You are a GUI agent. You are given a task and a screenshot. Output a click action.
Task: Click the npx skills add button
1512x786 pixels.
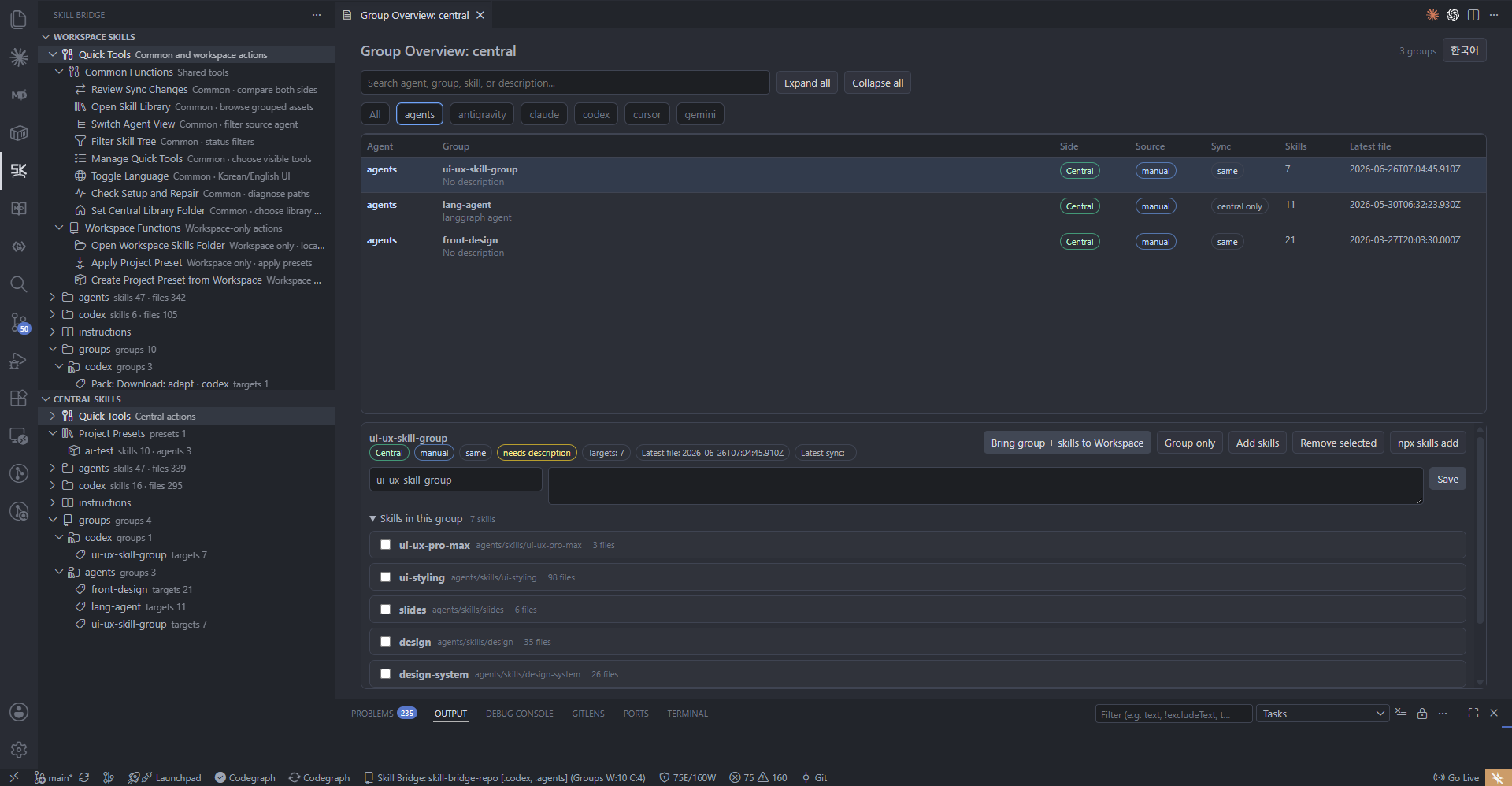tap(1428, 443)
